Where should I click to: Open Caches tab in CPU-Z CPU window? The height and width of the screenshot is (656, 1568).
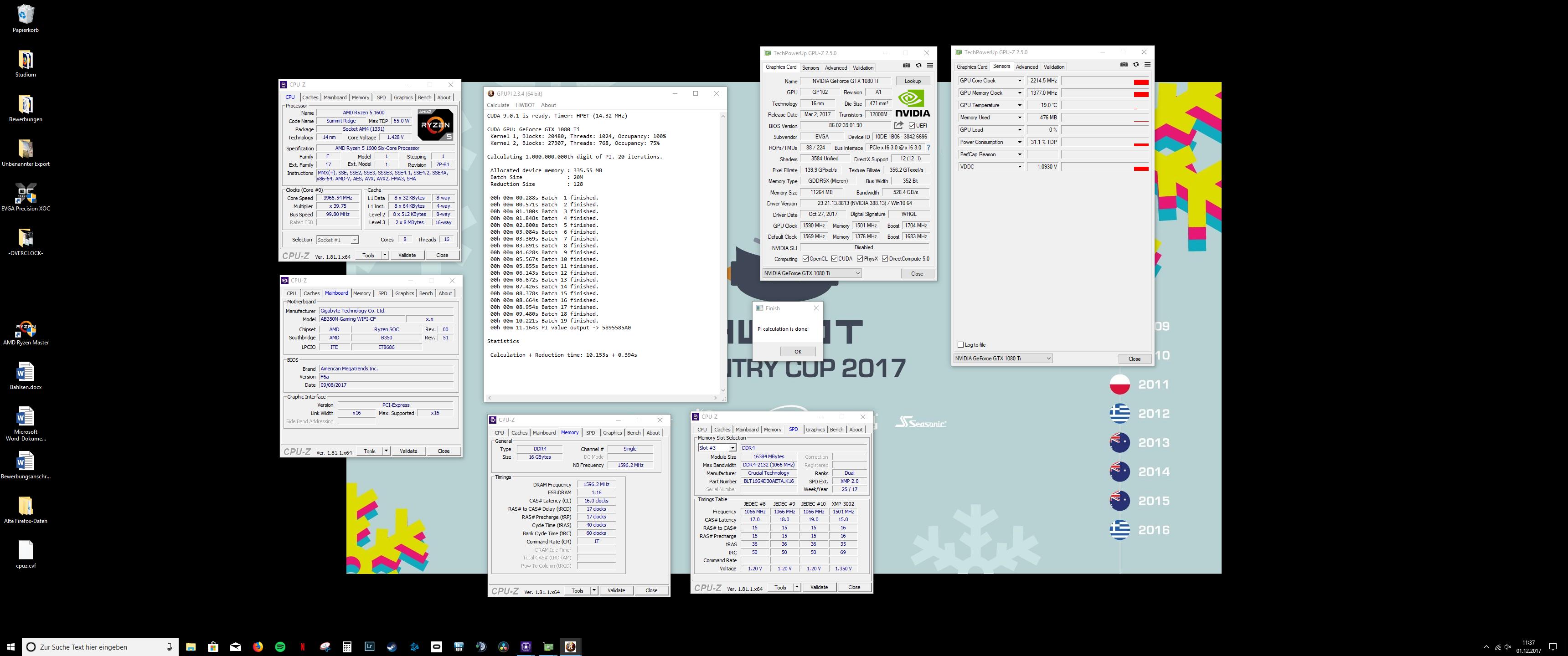310,97
